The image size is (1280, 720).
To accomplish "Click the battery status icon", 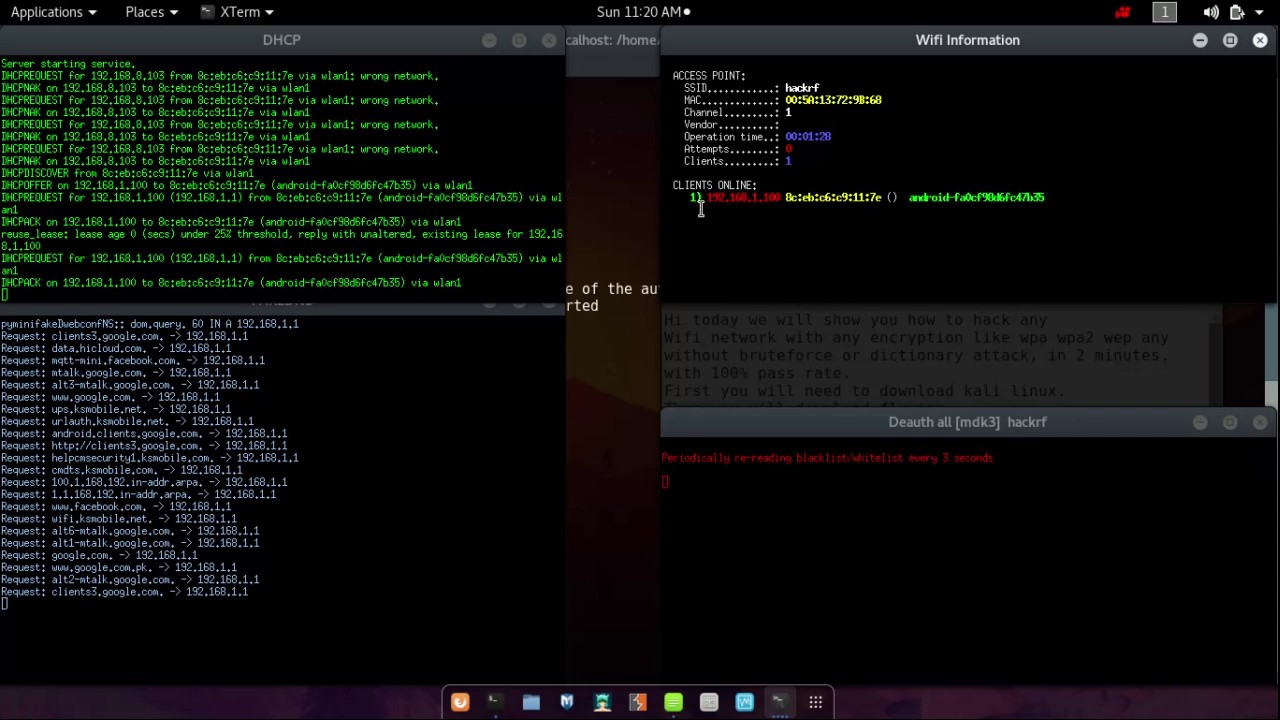I will [x=1237, y=12].
